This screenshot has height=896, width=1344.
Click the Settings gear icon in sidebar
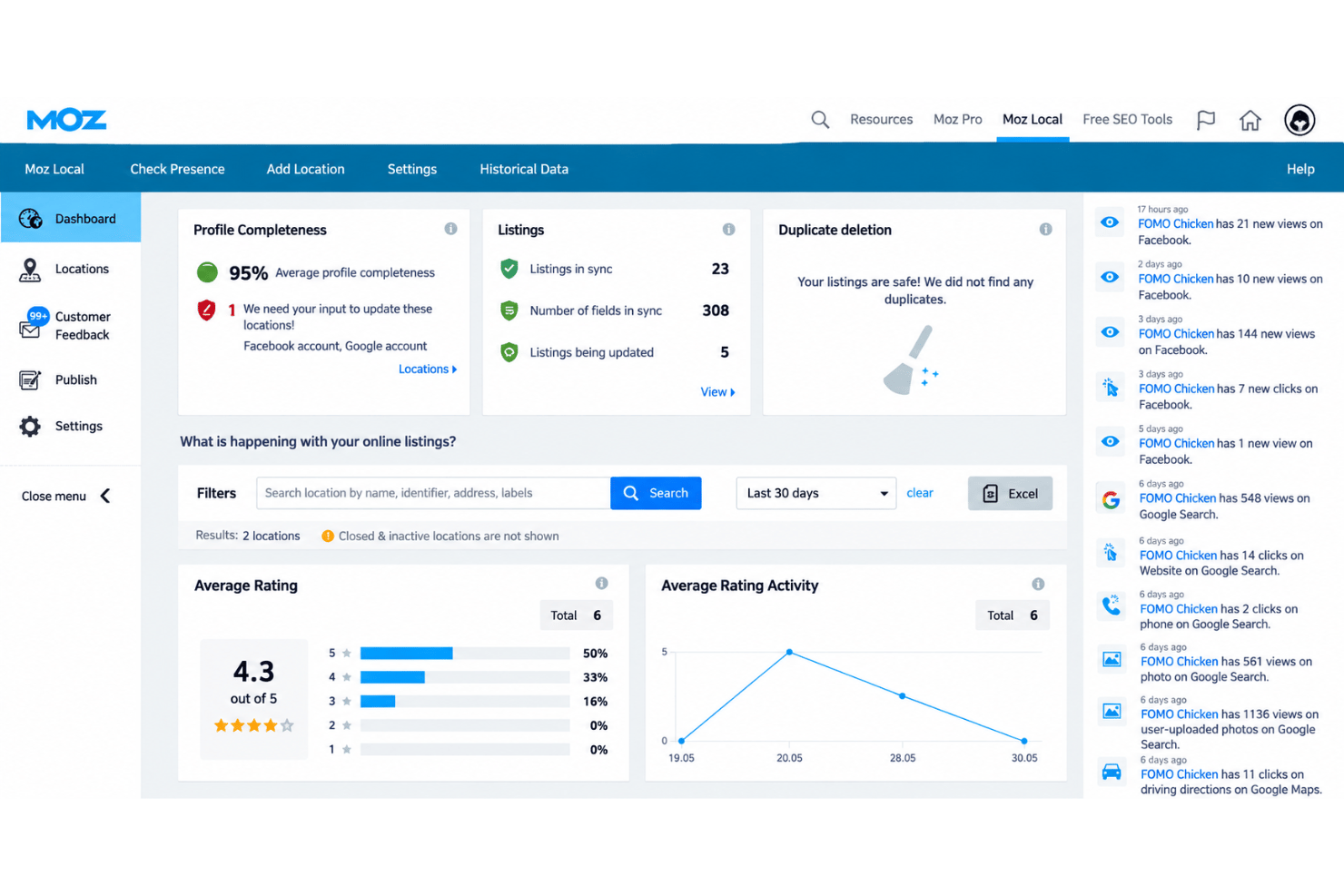pyautogui.click(x=30, y=427)
